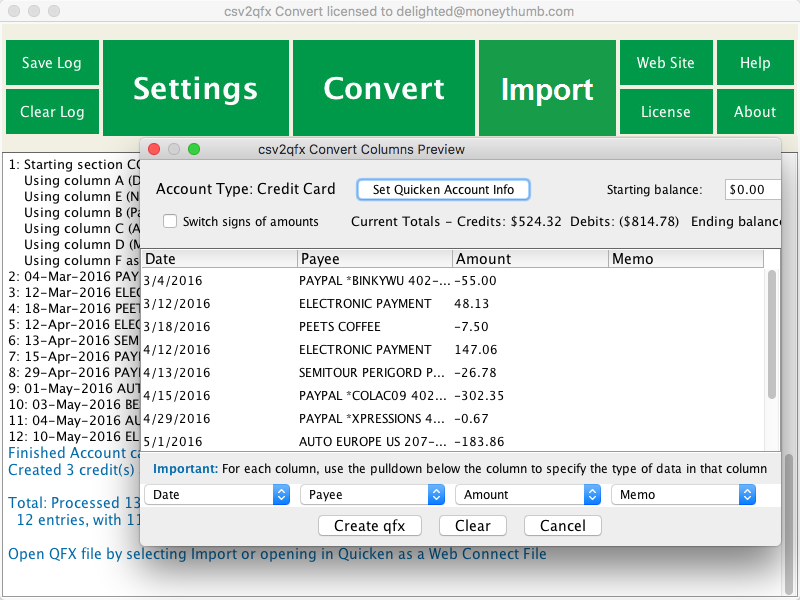Click the preview table vertical scrollbar
The height and width of the screenshot is (600, 800).
pyautogui.click(x=772, y=334)
